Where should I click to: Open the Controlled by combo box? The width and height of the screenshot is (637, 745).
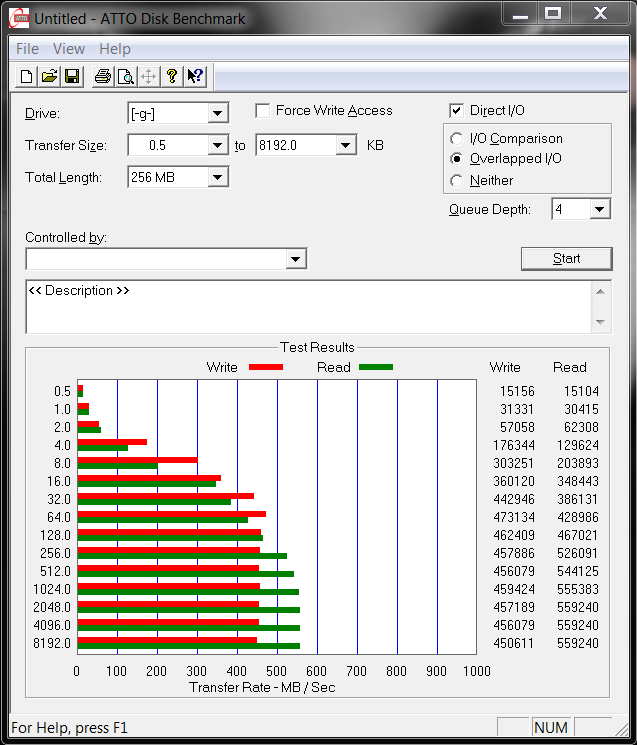[x=295, y=259]
